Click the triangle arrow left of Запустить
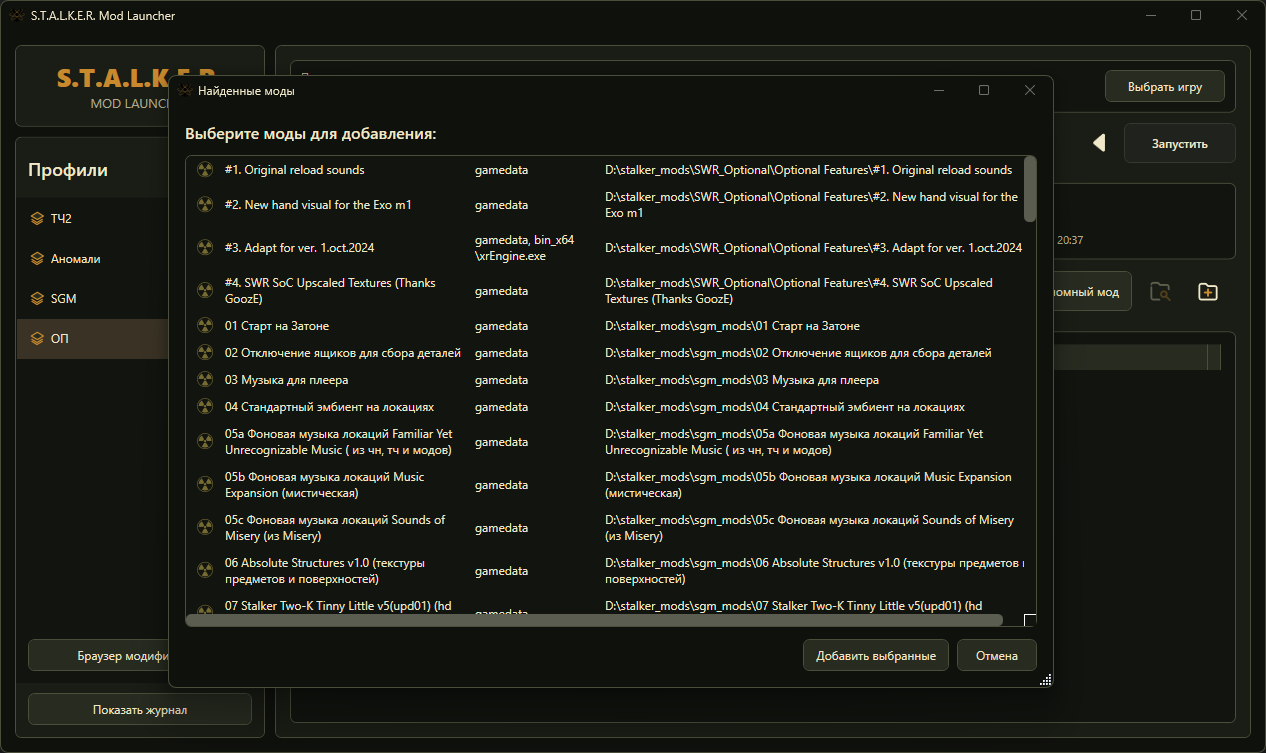 pos(1099,143)
